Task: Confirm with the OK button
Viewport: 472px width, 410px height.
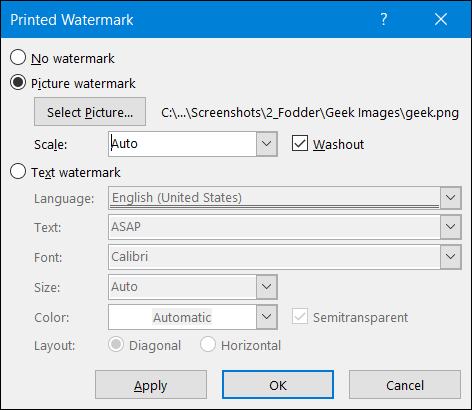Action: click(278, 385)
